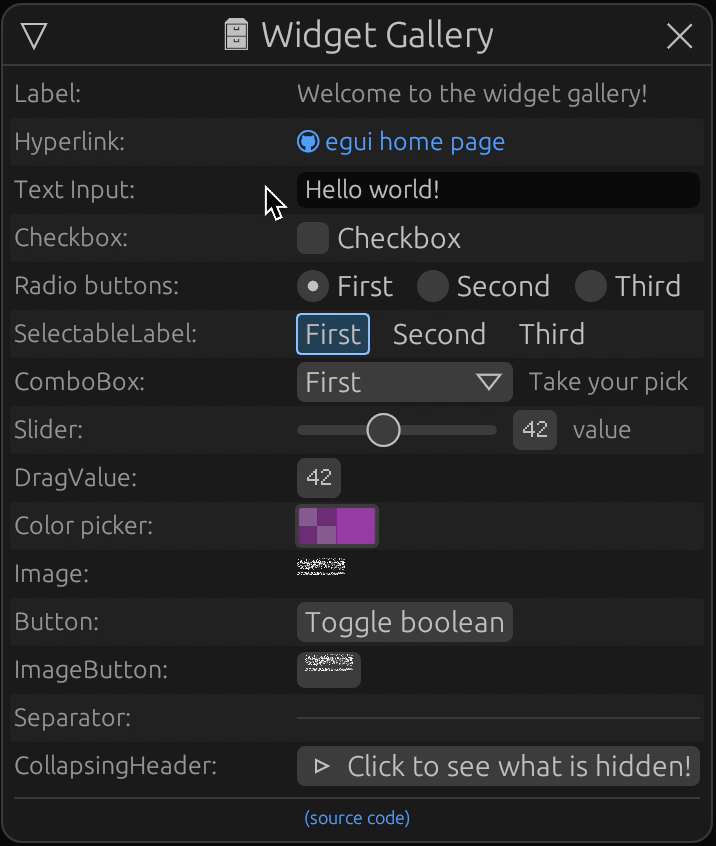Image resolution: width=716 pixels, height=846 pixels.
Task: Select the Third selectable label
Action: (551, 334)
